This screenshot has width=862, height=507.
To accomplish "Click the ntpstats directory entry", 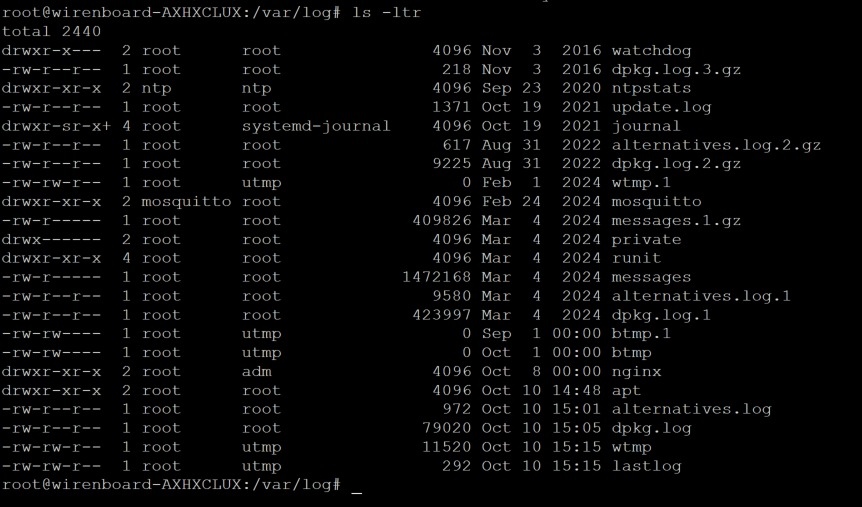I will [x=651, y=89].
